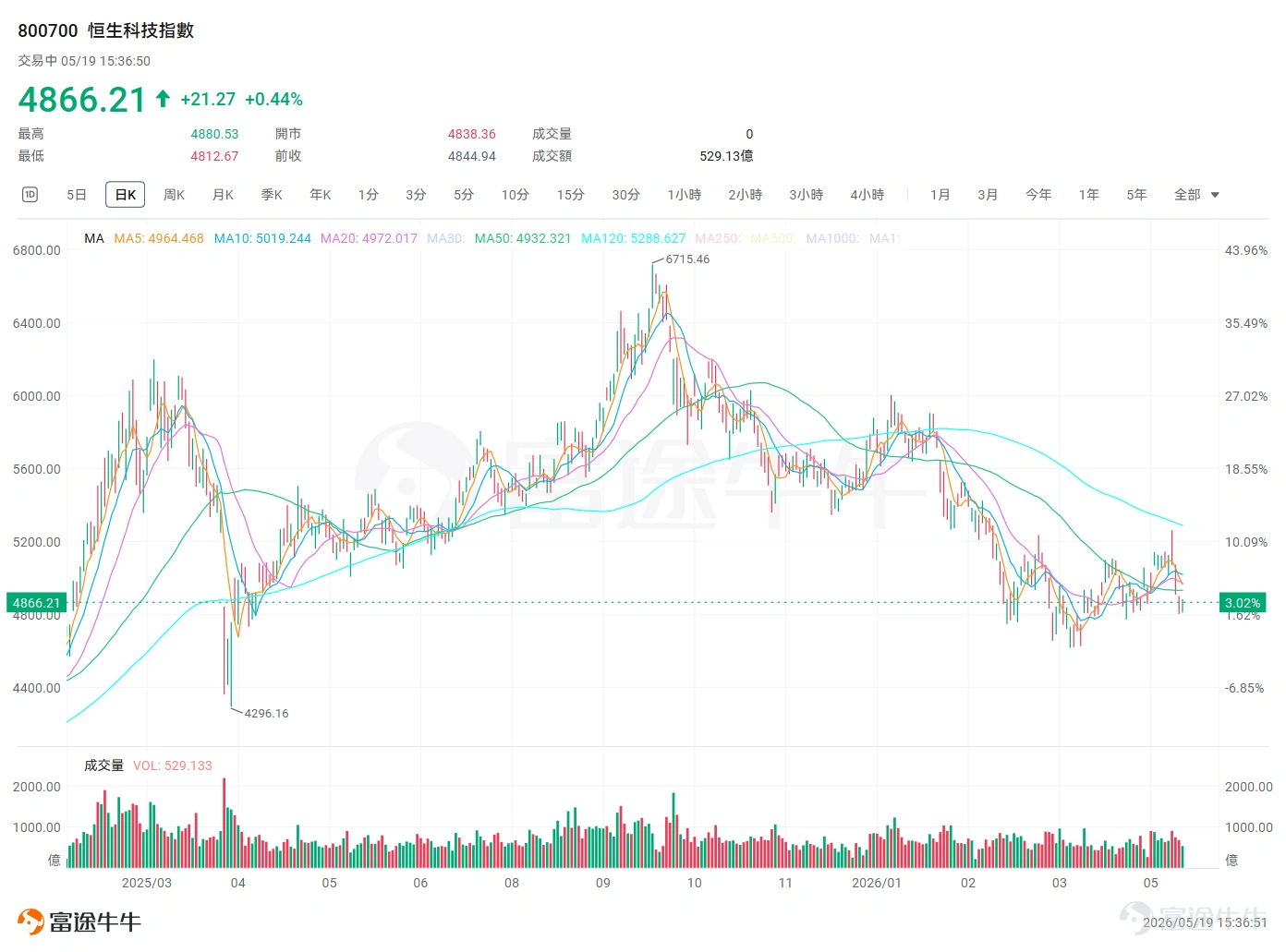Click the 4296.16 low price marker

(267, 714)
